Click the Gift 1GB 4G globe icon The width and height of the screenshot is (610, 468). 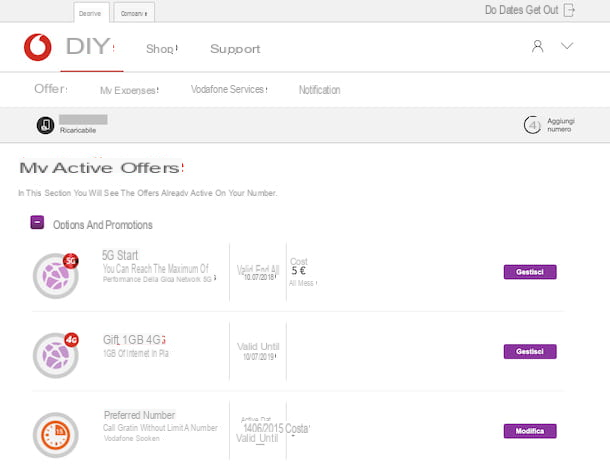click(56, 355)
